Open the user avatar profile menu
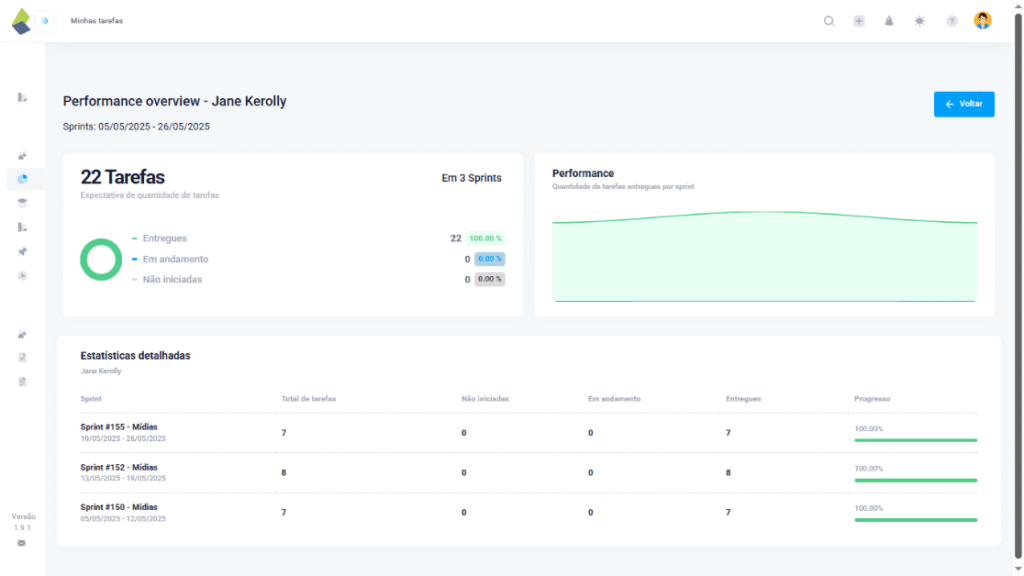This screenshot has height=576, width=1024. click(x=982, y=21)
